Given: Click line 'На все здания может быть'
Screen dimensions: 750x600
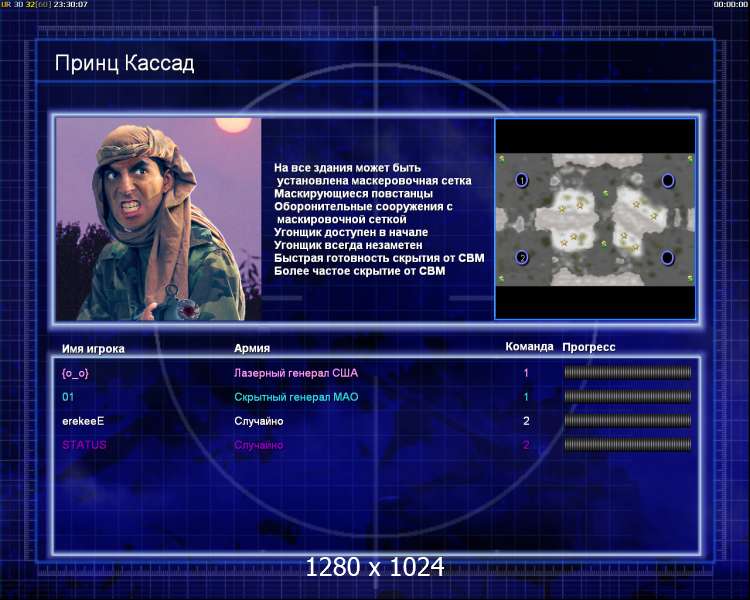Looking at the screenshot, I should click(347, 168).
